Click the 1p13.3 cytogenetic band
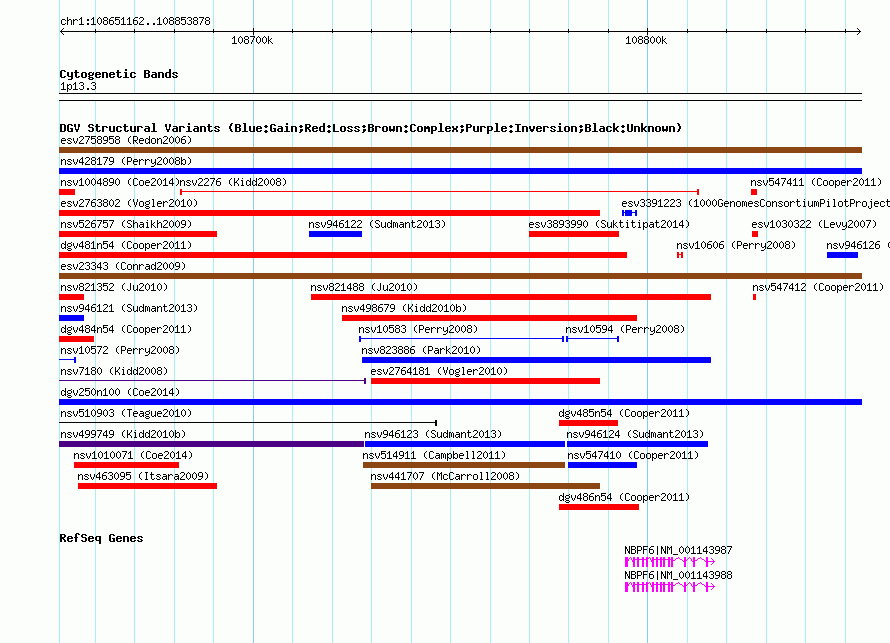This screenshot has width=890, height=643. pyautogui.click(x=460, y=97)
